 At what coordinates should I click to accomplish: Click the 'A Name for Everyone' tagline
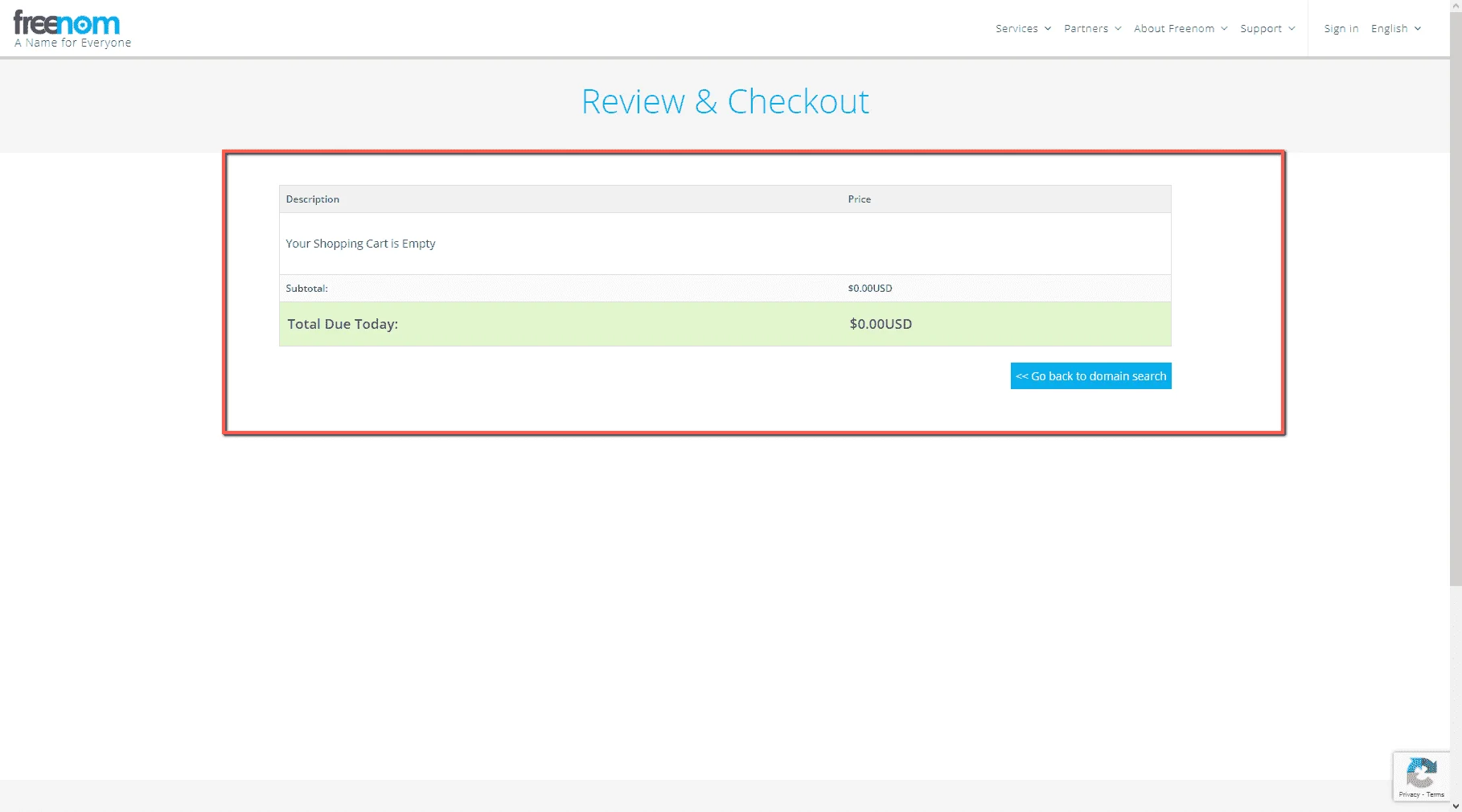pos(72,43)
